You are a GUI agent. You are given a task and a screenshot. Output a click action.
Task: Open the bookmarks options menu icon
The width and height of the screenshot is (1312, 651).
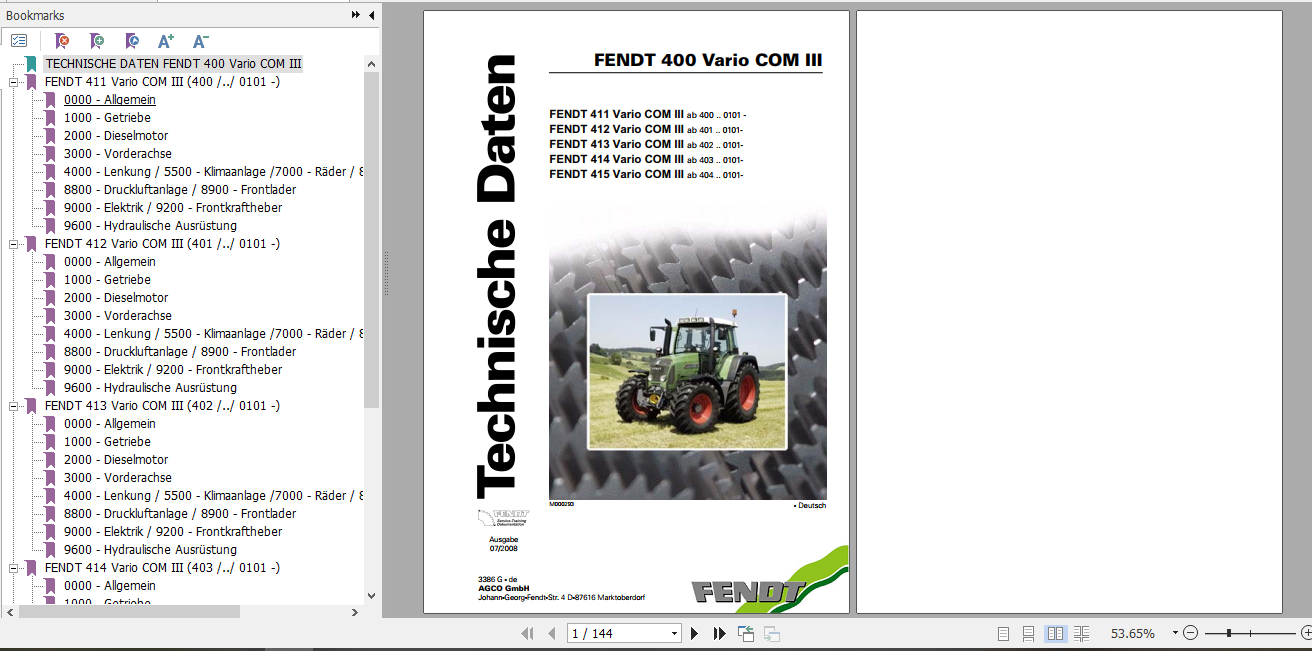click(x=19, y=41)
